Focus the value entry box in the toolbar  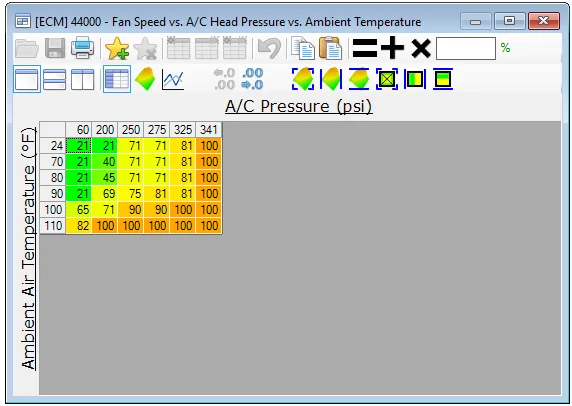point(466,48)
